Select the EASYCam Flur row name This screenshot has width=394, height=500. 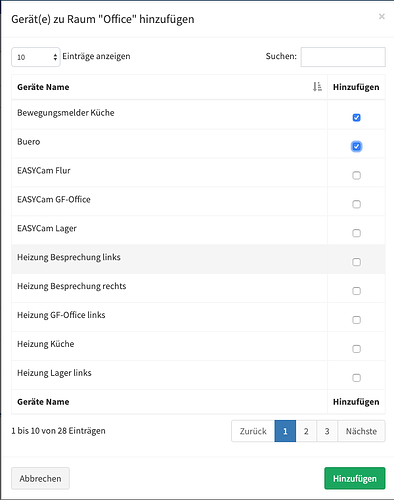click(x=44, y=171)
